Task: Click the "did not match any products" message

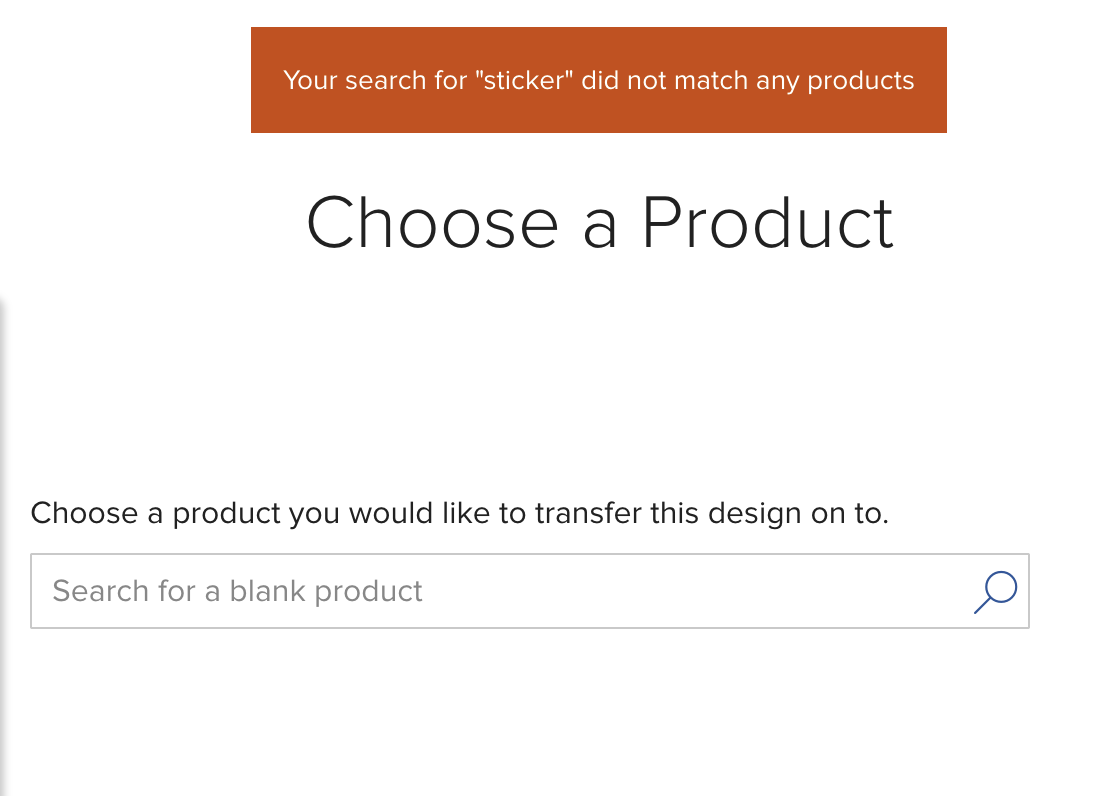Action: (748, 80)
